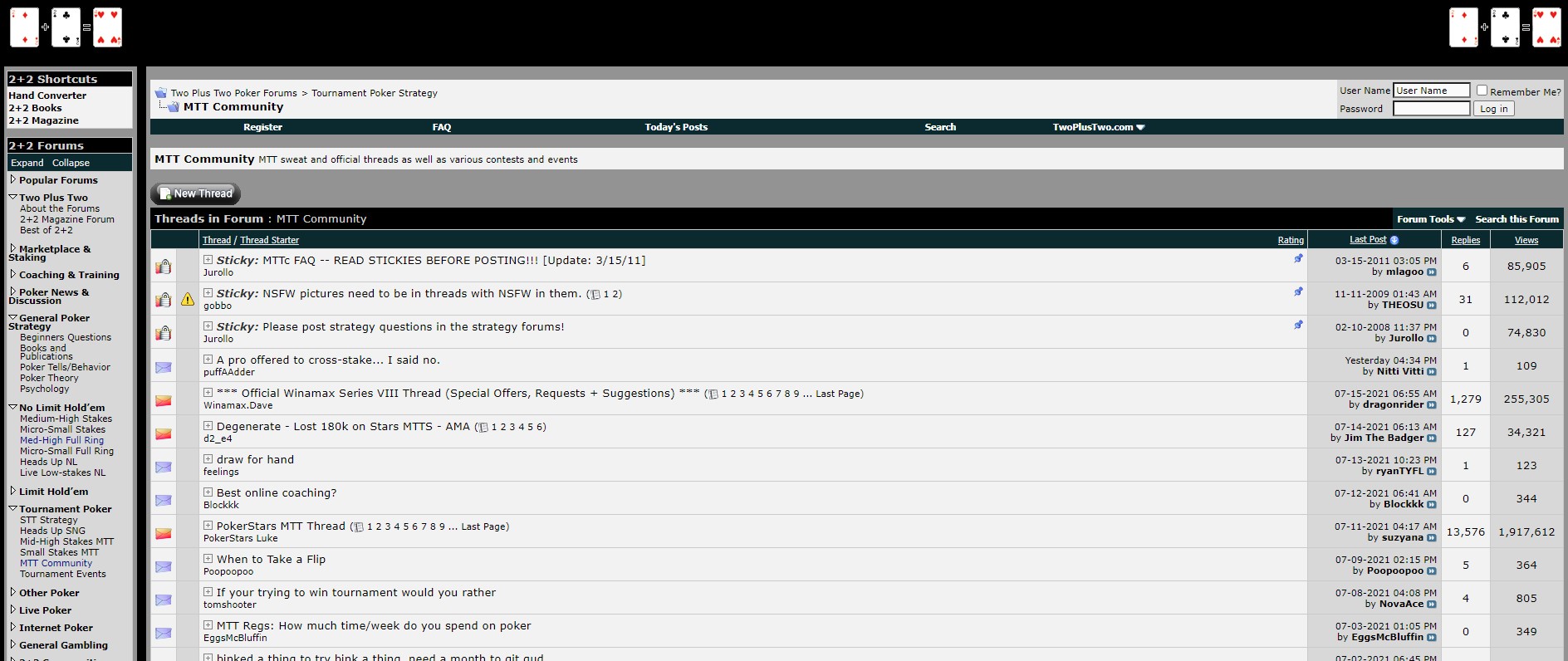
Task: Click go-to-last-post icon beside Nitti Vitti
Action: click(x=1431, y=372)
